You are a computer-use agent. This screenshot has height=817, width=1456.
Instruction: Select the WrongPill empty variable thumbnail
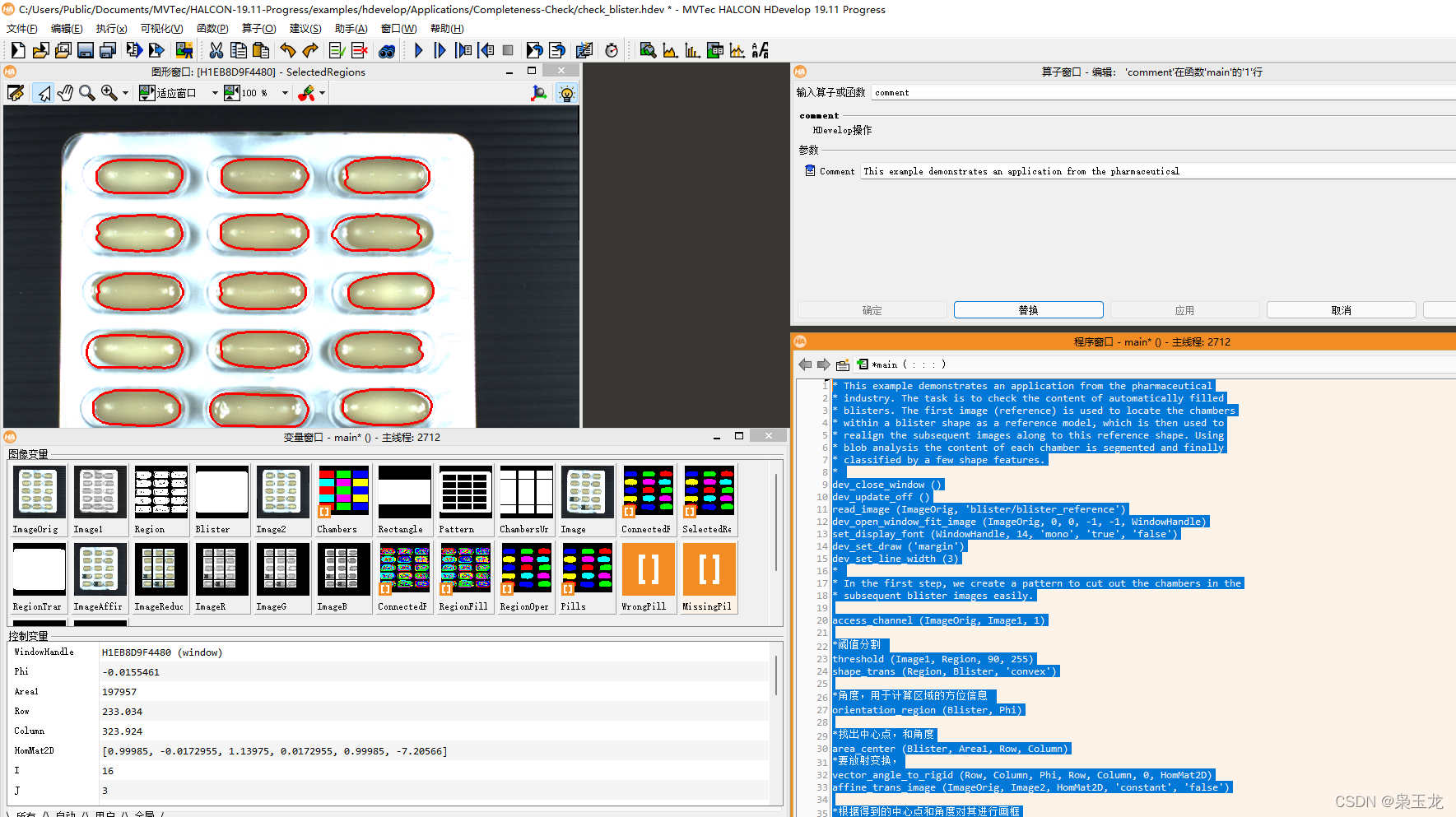coord(648,577)
